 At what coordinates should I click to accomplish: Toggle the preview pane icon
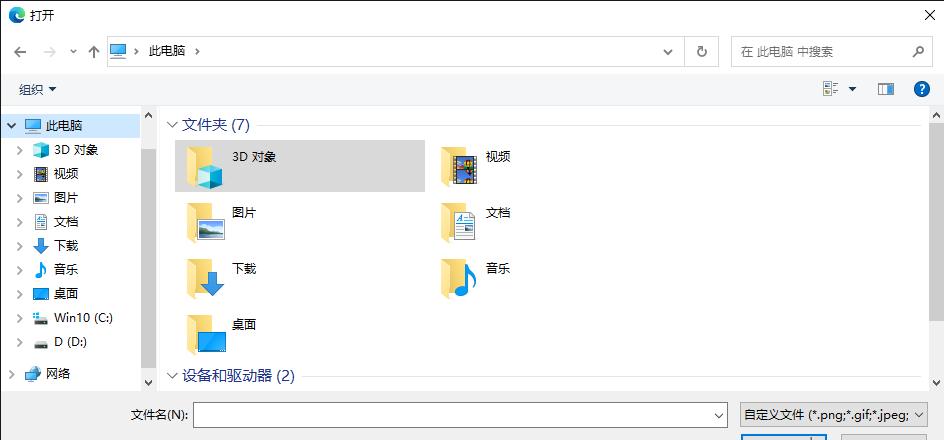pos(885,89)
